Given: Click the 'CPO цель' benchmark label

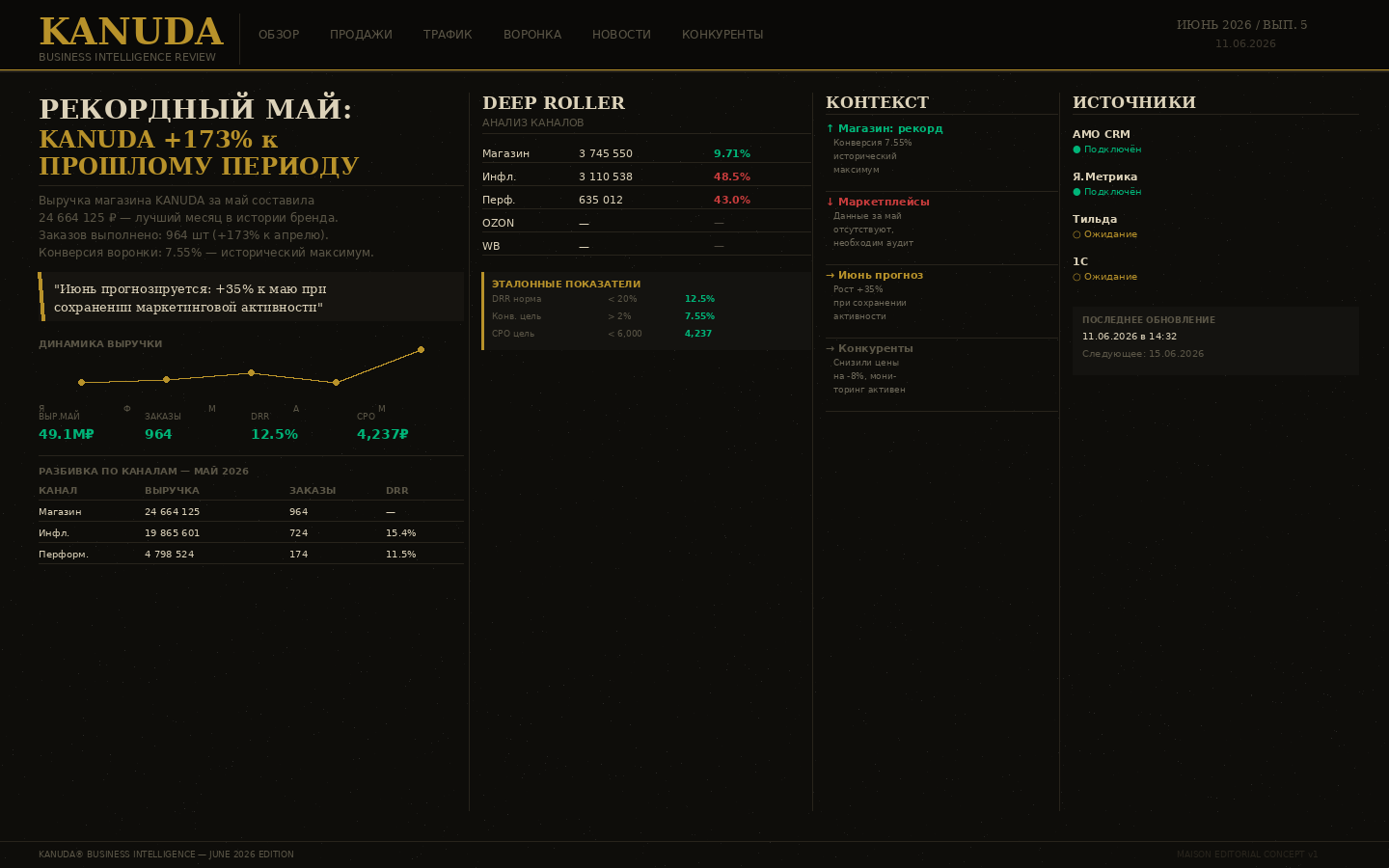Looking at the screenshot, I should [x=513, y=334].
